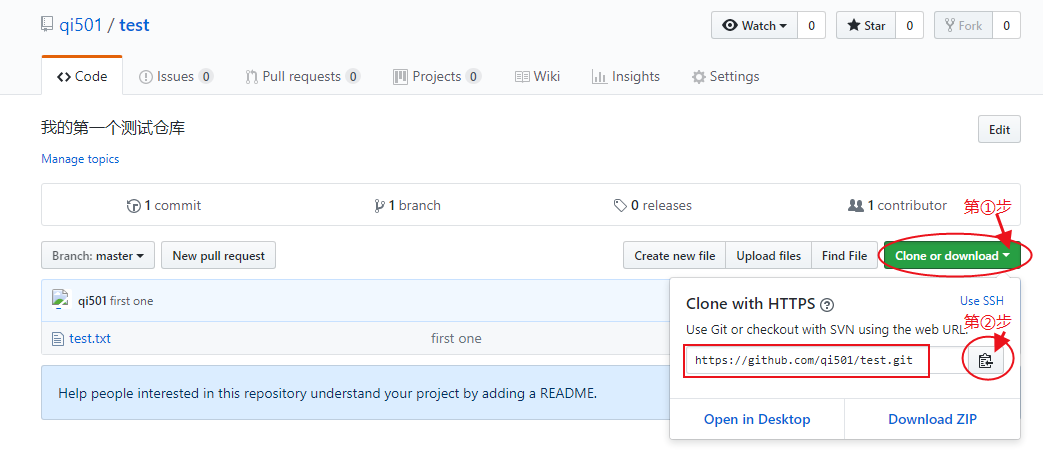Click the test.txt file icon

(x=58, y=339)
